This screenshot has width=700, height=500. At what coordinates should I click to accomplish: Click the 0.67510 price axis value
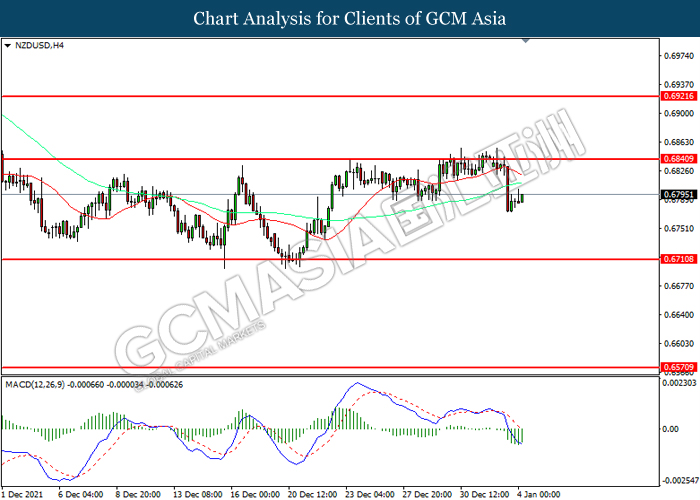[x=679, y=229]
